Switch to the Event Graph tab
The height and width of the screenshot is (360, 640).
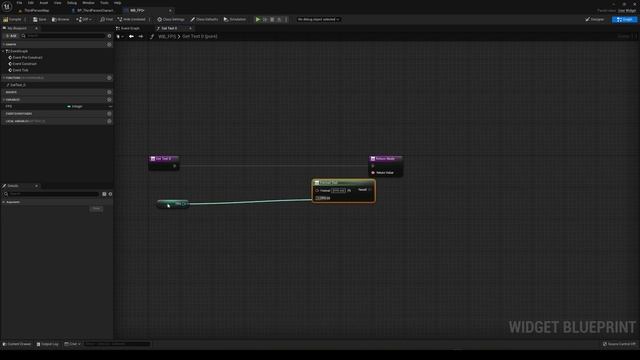click(130, 28)
